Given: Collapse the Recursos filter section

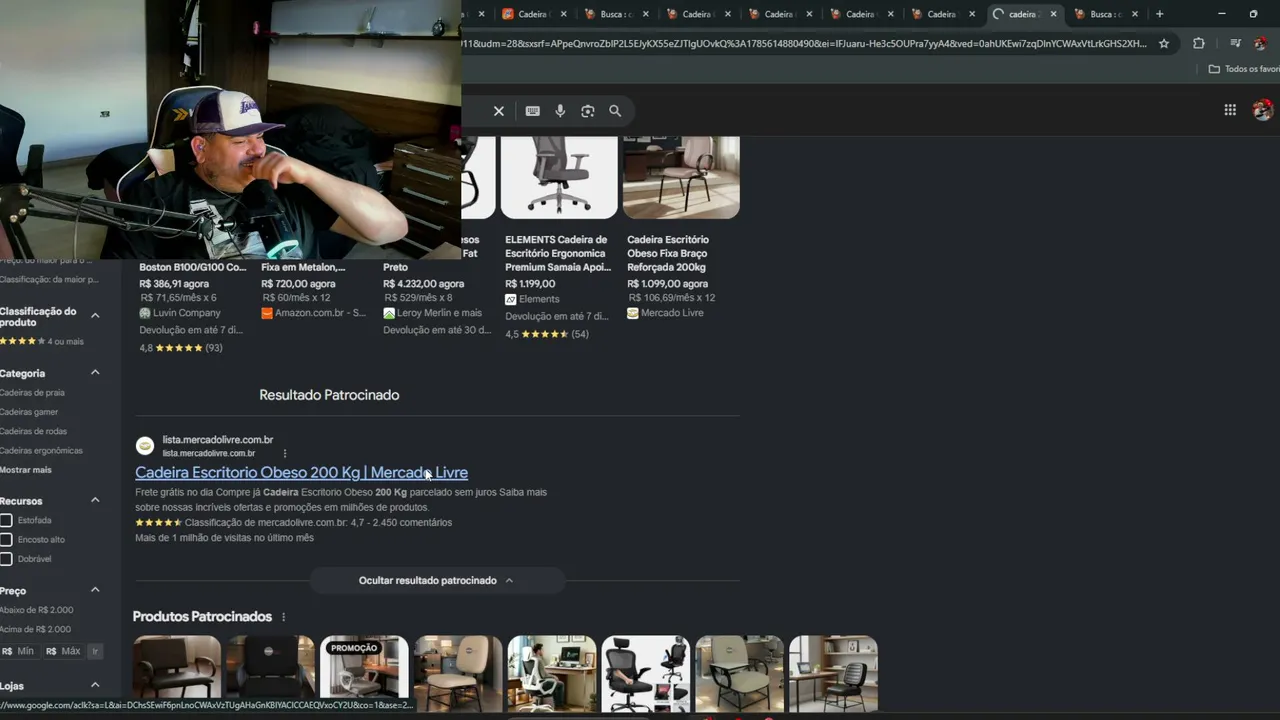Looking at the screenshot, I should point(95,500).
